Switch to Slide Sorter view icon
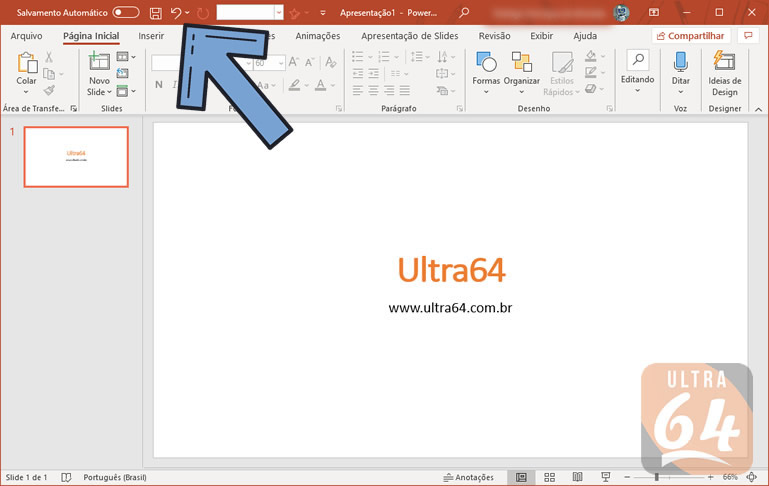769x486 pixels. [x=549, y=478]
